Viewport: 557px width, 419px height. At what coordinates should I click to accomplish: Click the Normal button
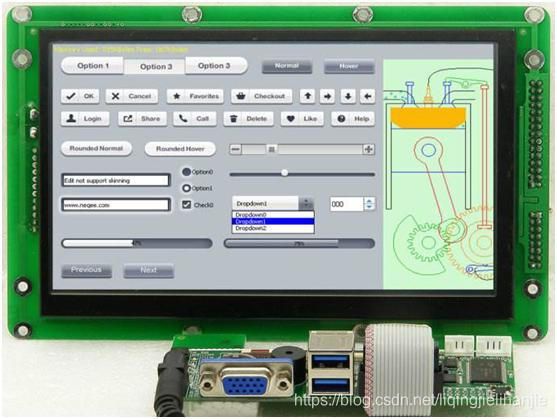pyautogui.click(x=287, y=66)
